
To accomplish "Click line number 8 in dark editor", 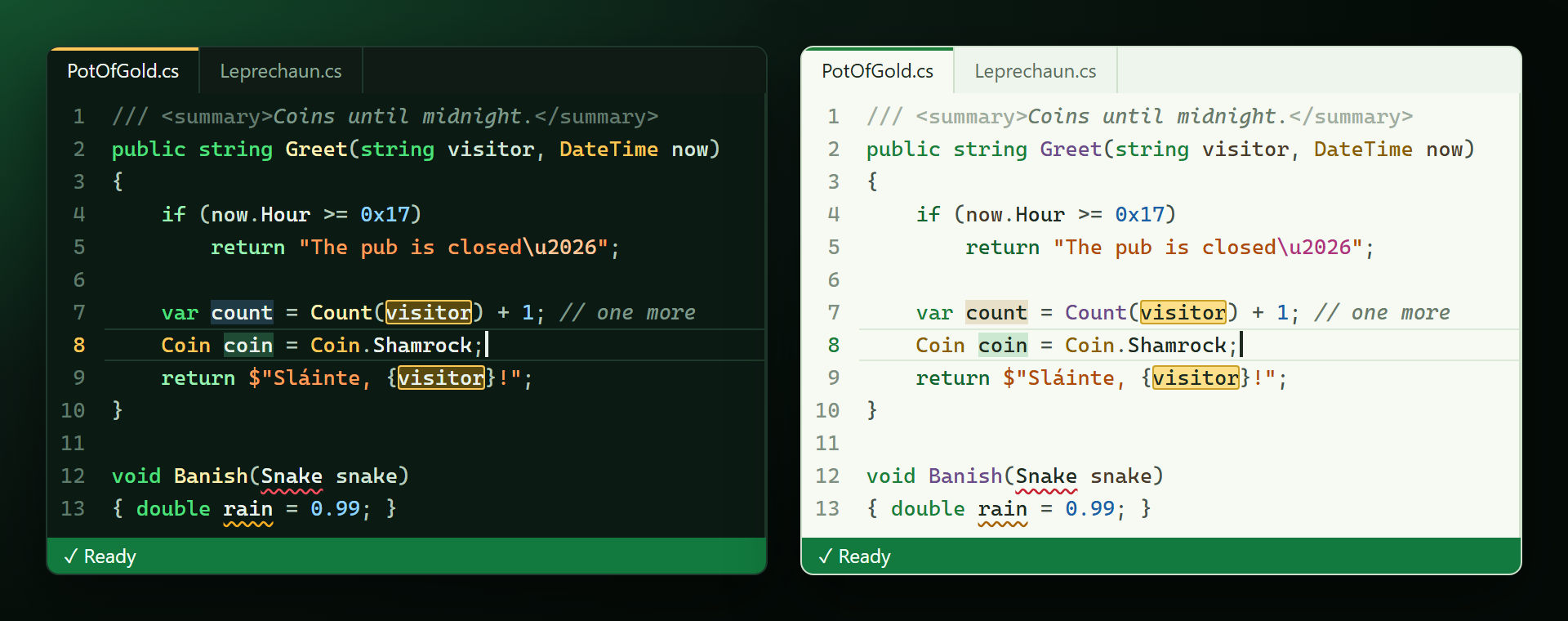I will [x=79, y=345].
